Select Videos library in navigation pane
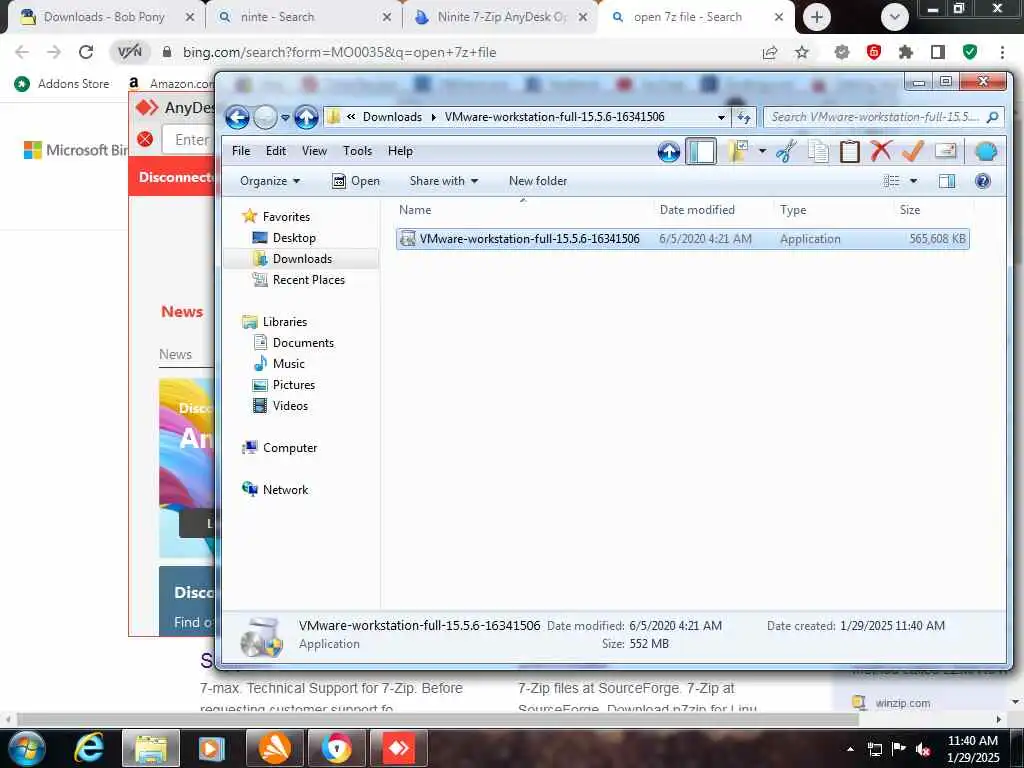 pos(290,406)
